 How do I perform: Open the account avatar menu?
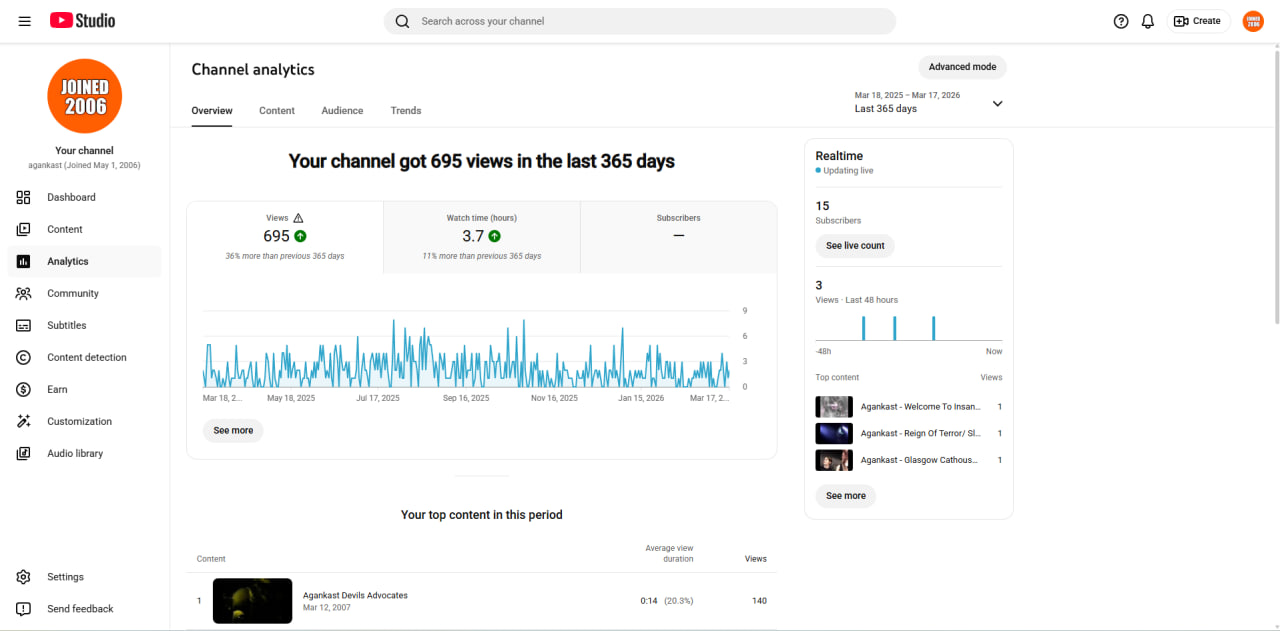pos(1253,21)
